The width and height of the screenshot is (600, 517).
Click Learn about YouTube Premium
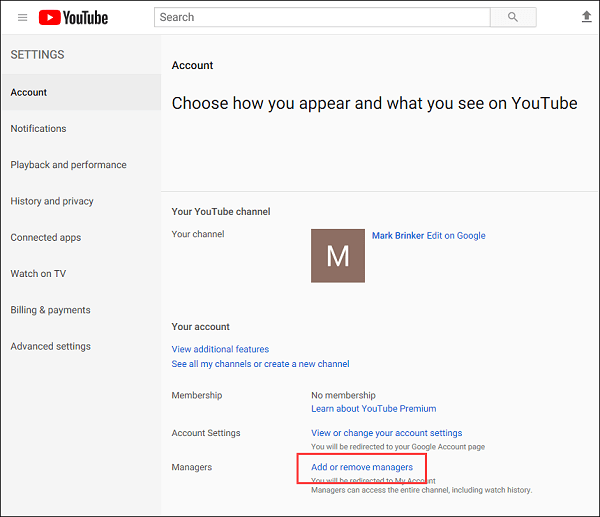(373, 409)
